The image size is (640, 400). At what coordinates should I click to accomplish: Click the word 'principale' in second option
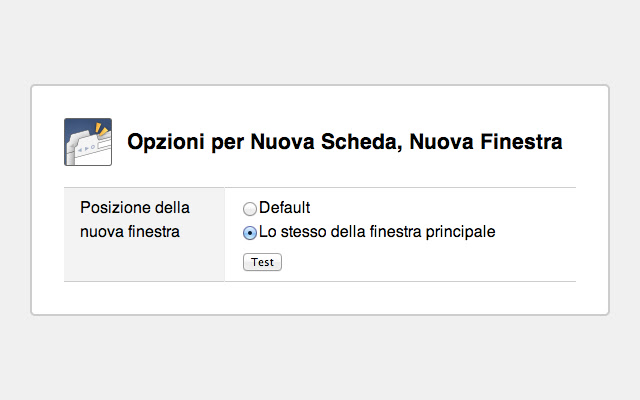[x=461, y=232]
